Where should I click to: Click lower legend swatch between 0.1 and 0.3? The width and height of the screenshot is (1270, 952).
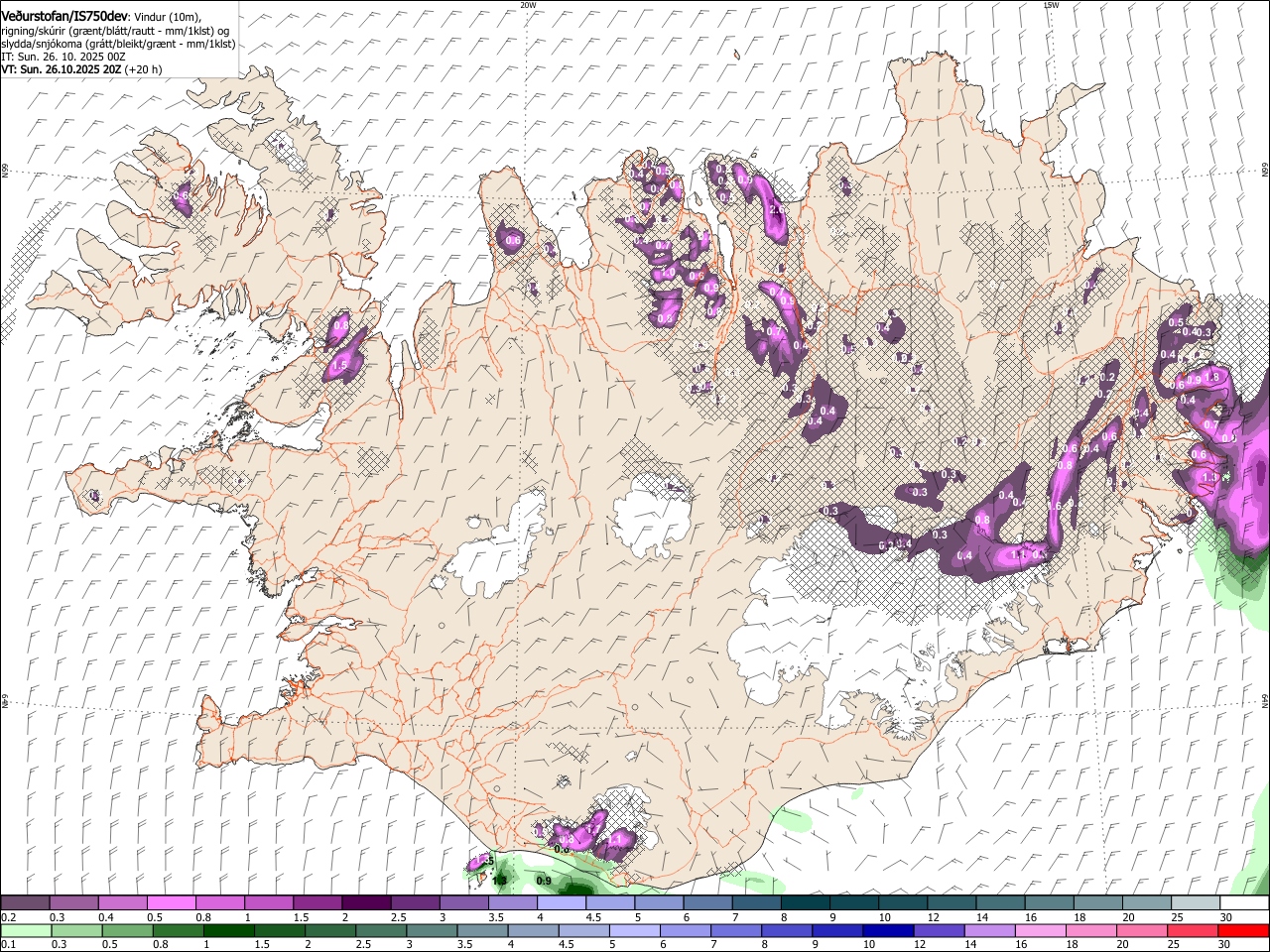click(x=26, y=930)
